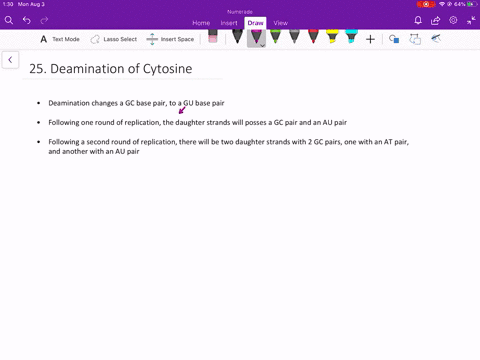The height and width of the screenshot is (360, 480).
Task: Select the yellow highlighter
Action: (332, 36)
